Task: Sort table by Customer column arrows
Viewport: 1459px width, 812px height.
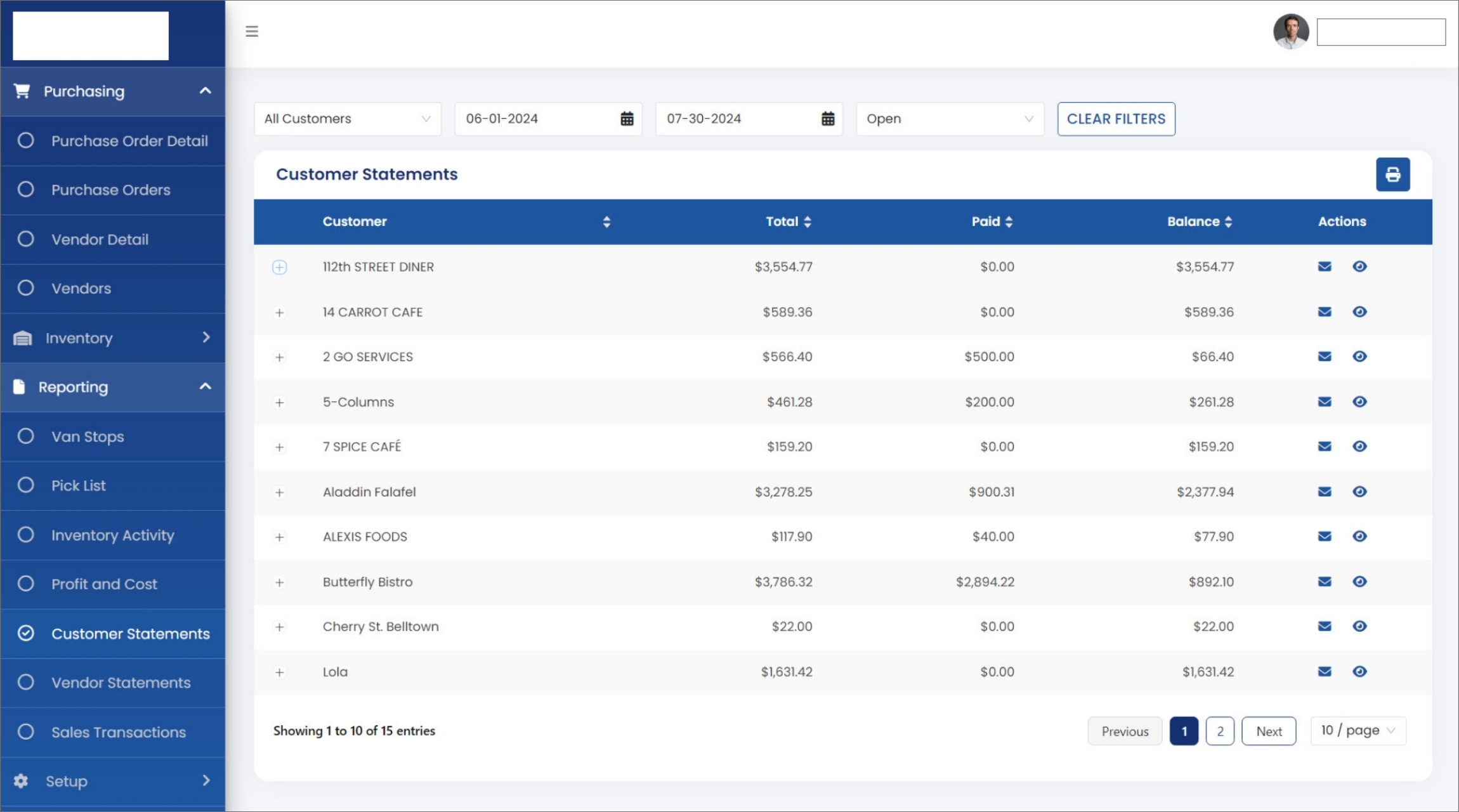Action: click(x=606, y=221)
